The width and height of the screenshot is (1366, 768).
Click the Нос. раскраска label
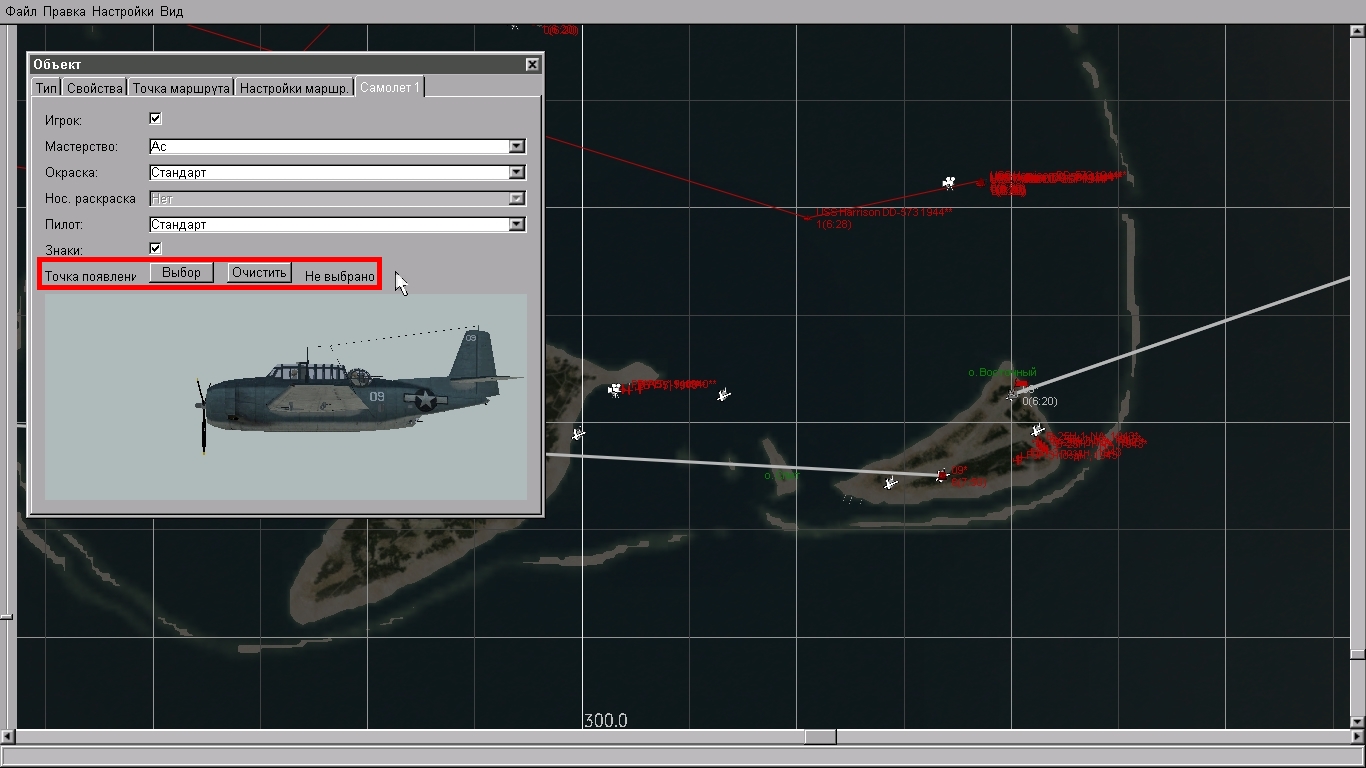(x=90, y=199)
